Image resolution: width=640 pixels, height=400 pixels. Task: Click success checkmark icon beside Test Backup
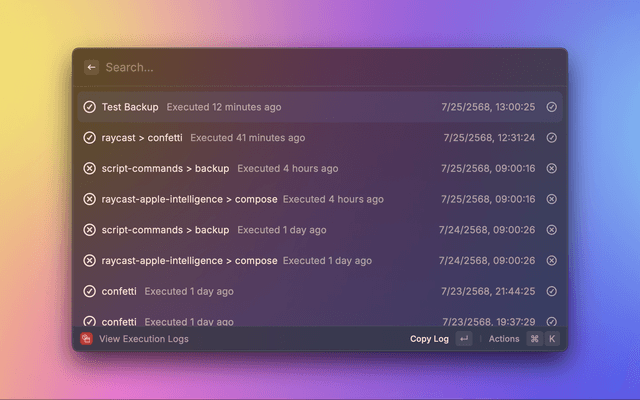coord(89,107)
